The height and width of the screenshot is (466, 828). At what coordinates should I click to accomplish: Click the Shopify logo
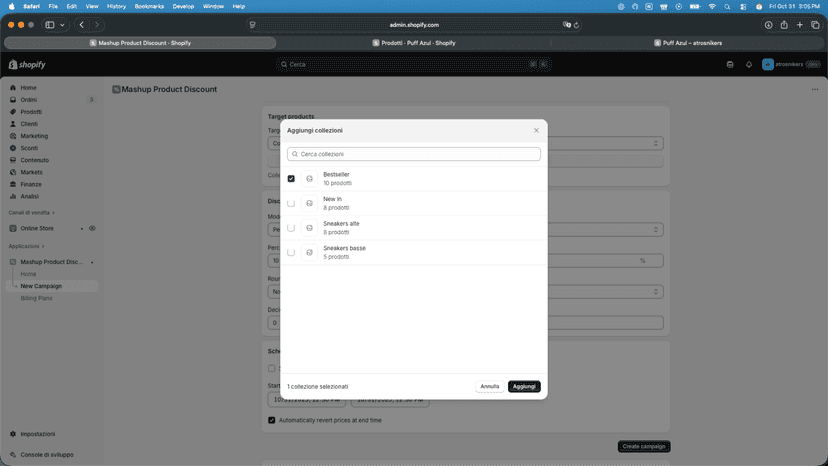tap(27, 64)
